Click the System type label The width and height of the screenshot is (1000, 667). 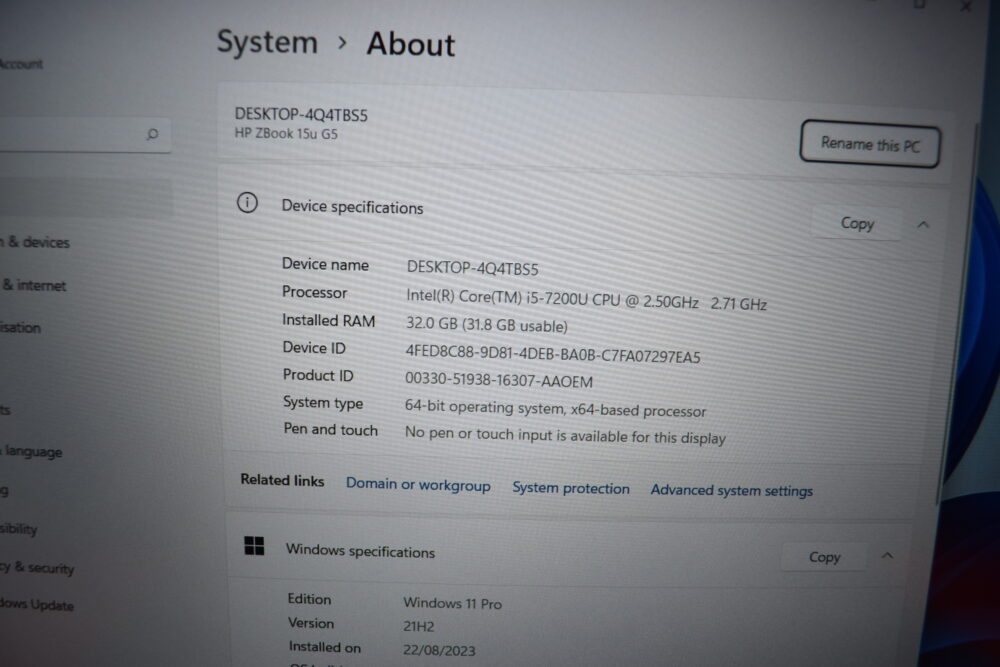323,402
